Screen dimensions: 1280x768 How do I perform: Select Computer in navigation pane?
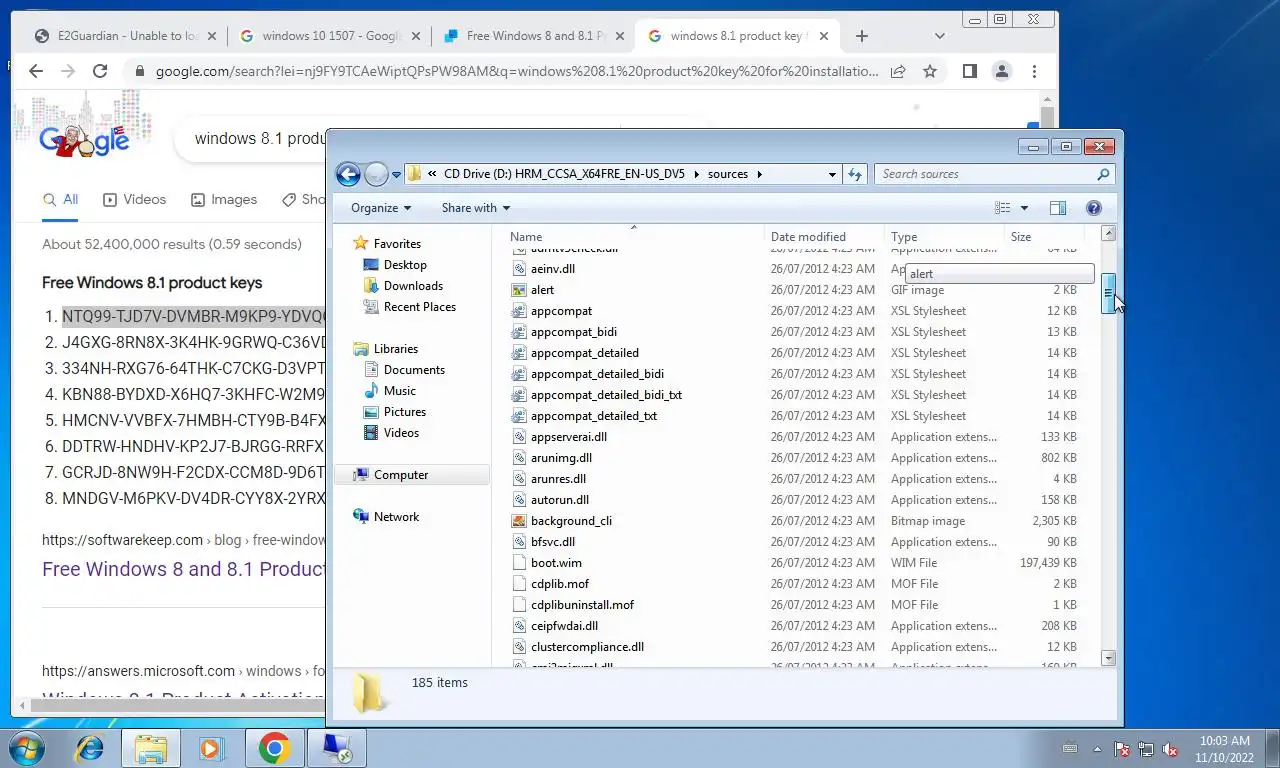click(401, 475)
